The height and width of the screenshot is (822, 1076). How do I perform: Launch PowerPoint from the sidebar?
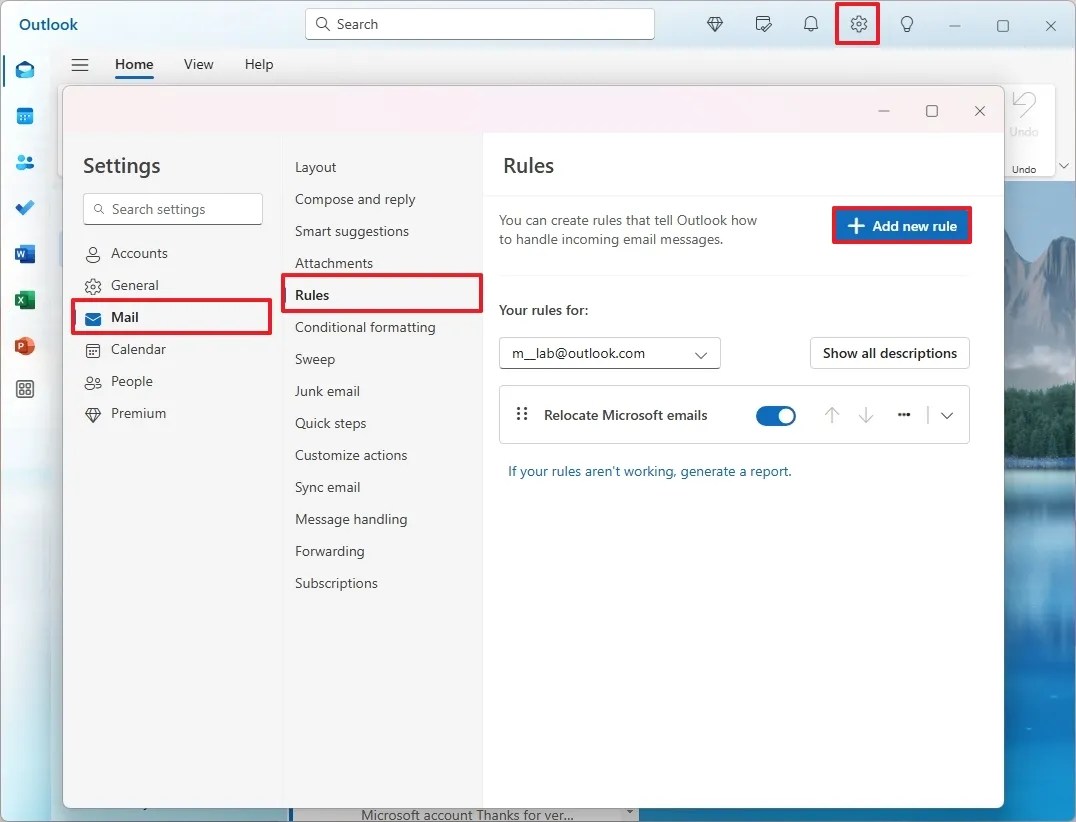coord(24,346)
